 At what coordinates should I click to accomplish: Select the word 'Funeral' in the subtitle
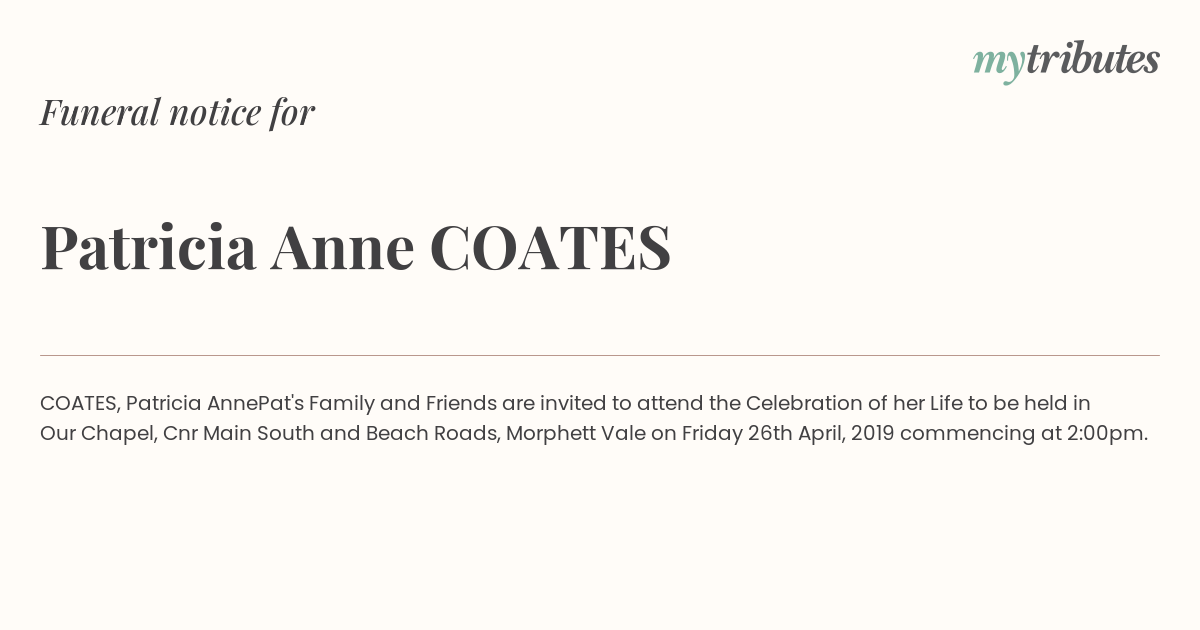(100, 112)
